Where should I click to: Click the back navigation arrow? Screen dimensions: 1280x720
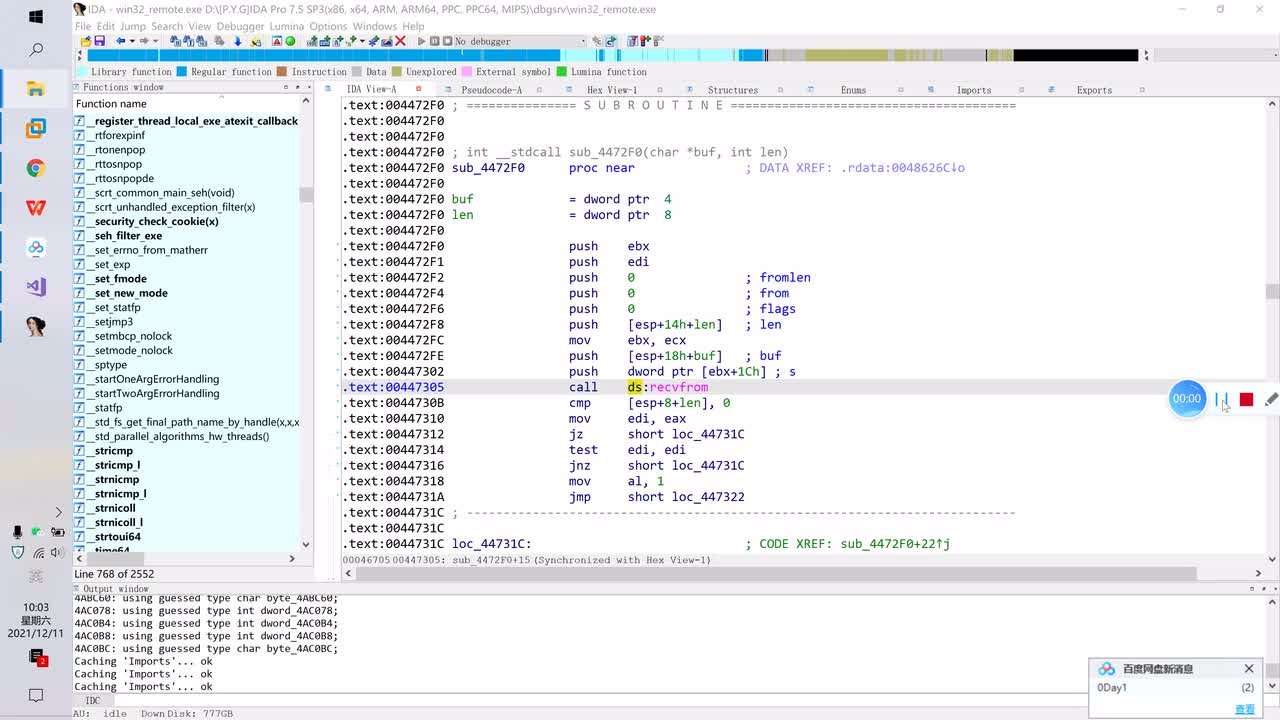120,41
